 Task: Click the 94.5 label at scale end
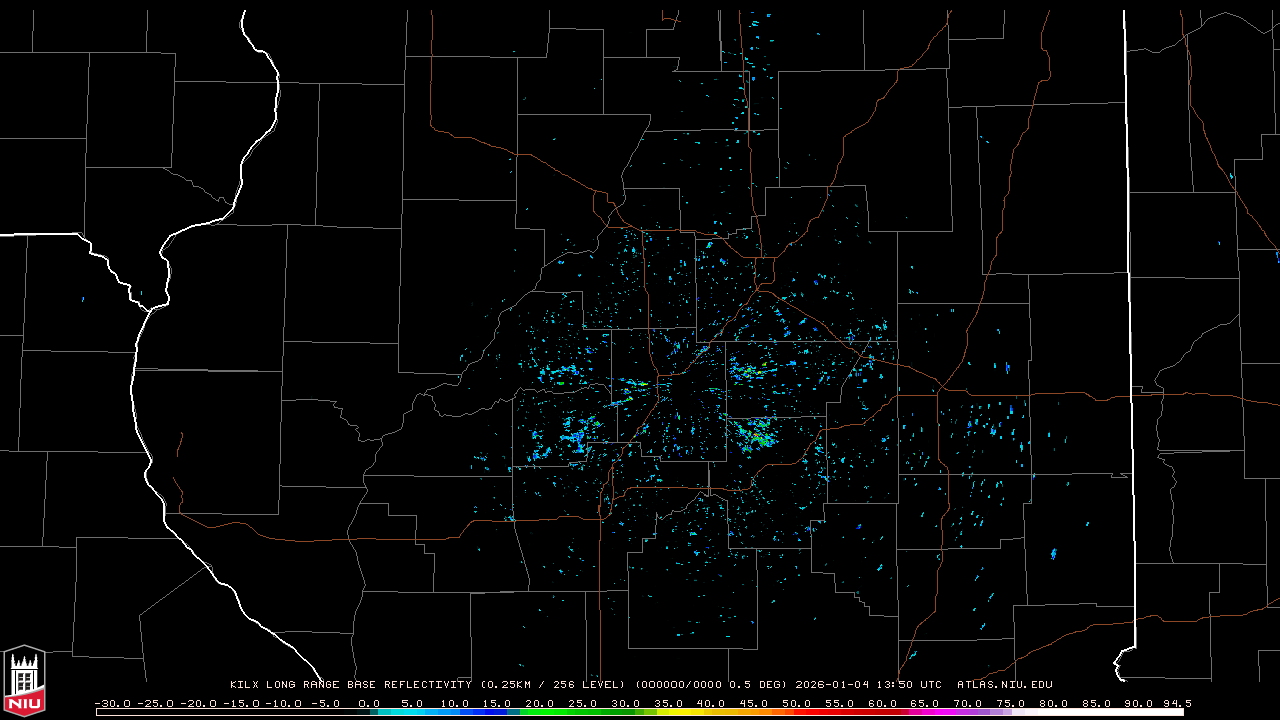(x=1177, y=703)
